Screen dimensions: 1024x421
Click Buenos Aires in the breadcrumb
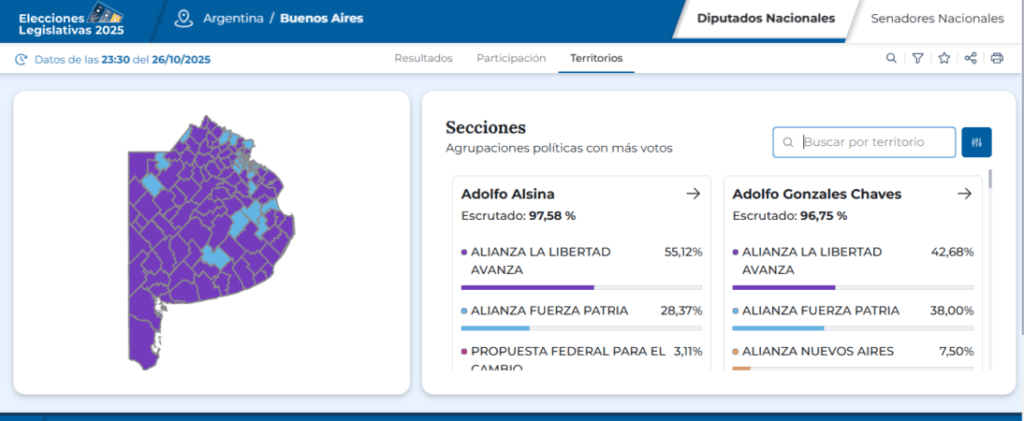(x=321, y=18)
